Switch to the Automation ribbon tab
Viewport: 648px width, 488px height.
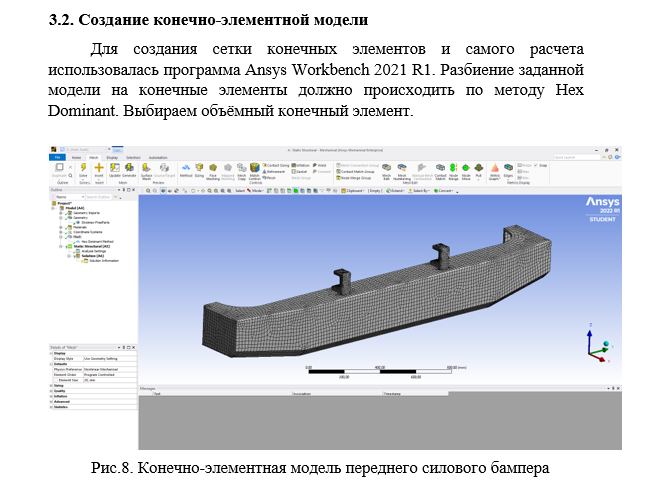[158, 157]
